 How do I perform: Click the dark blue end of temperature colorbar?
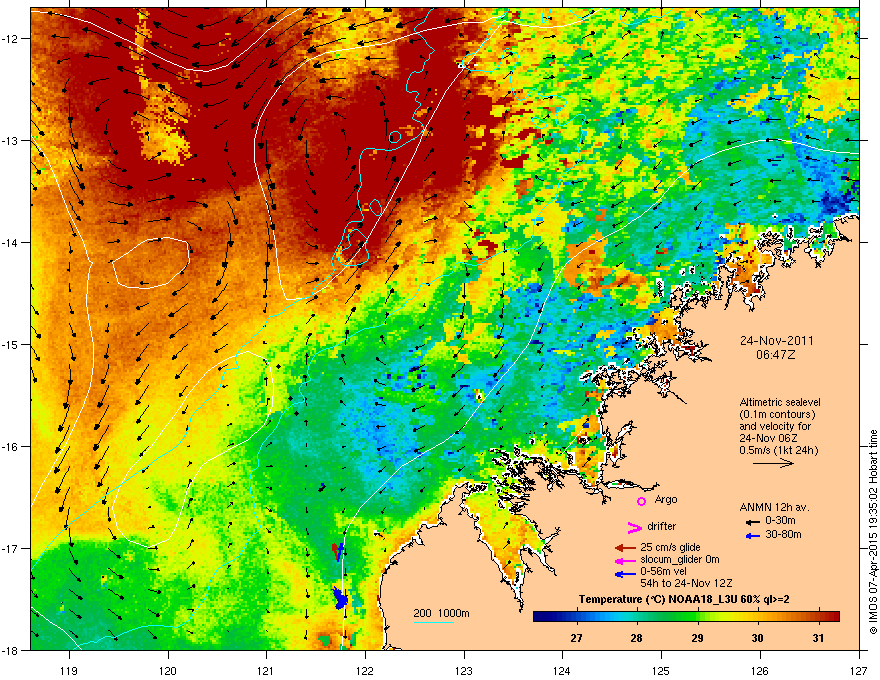[539, 617]
